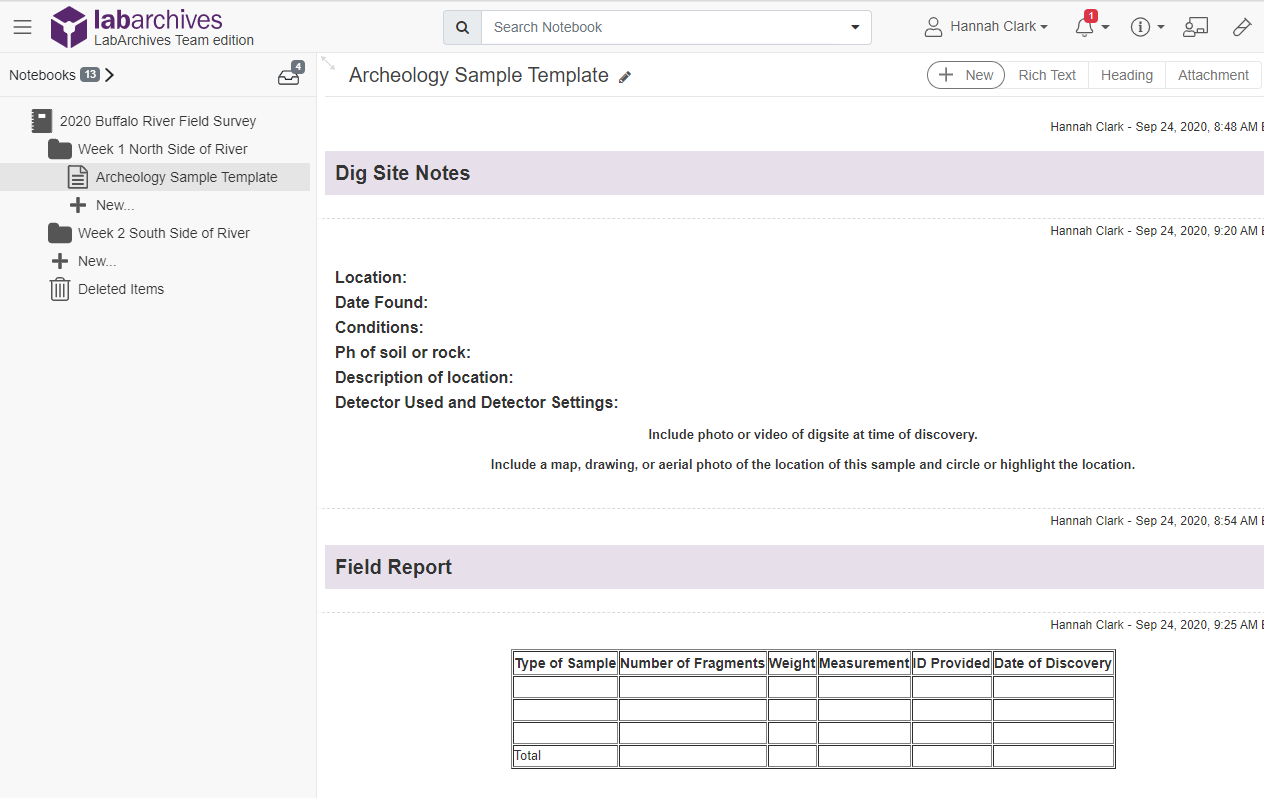Click the inbox tray icon
Viewport: 1264px width, 798px height.
click(x=289, y=76)
